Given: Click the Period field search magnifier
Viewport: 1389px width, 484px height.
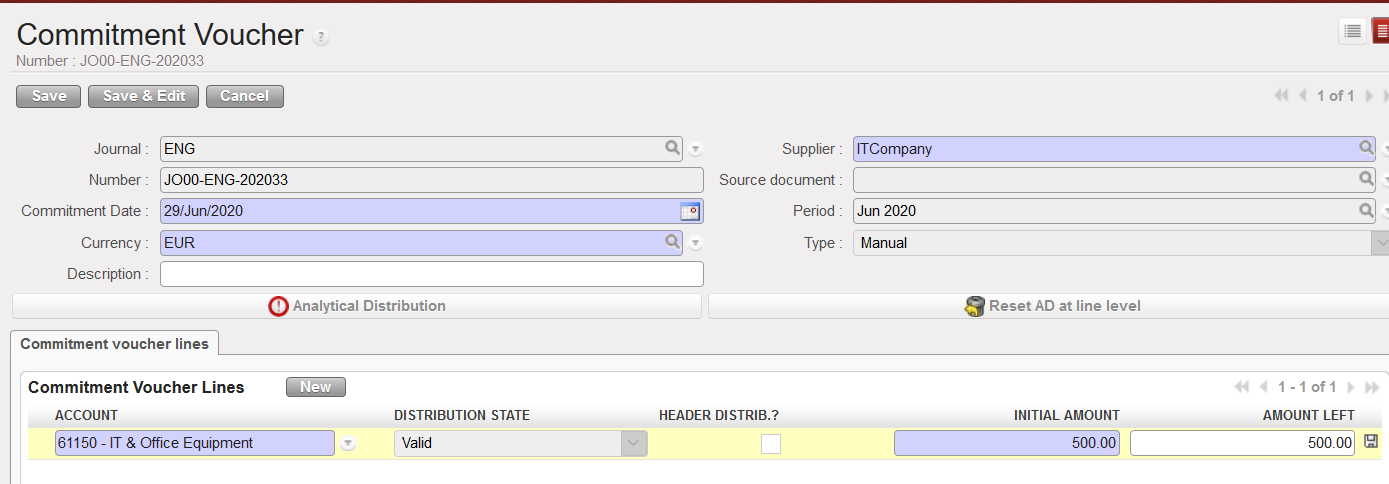Looking at the screenshot, I should (1366, 211).
